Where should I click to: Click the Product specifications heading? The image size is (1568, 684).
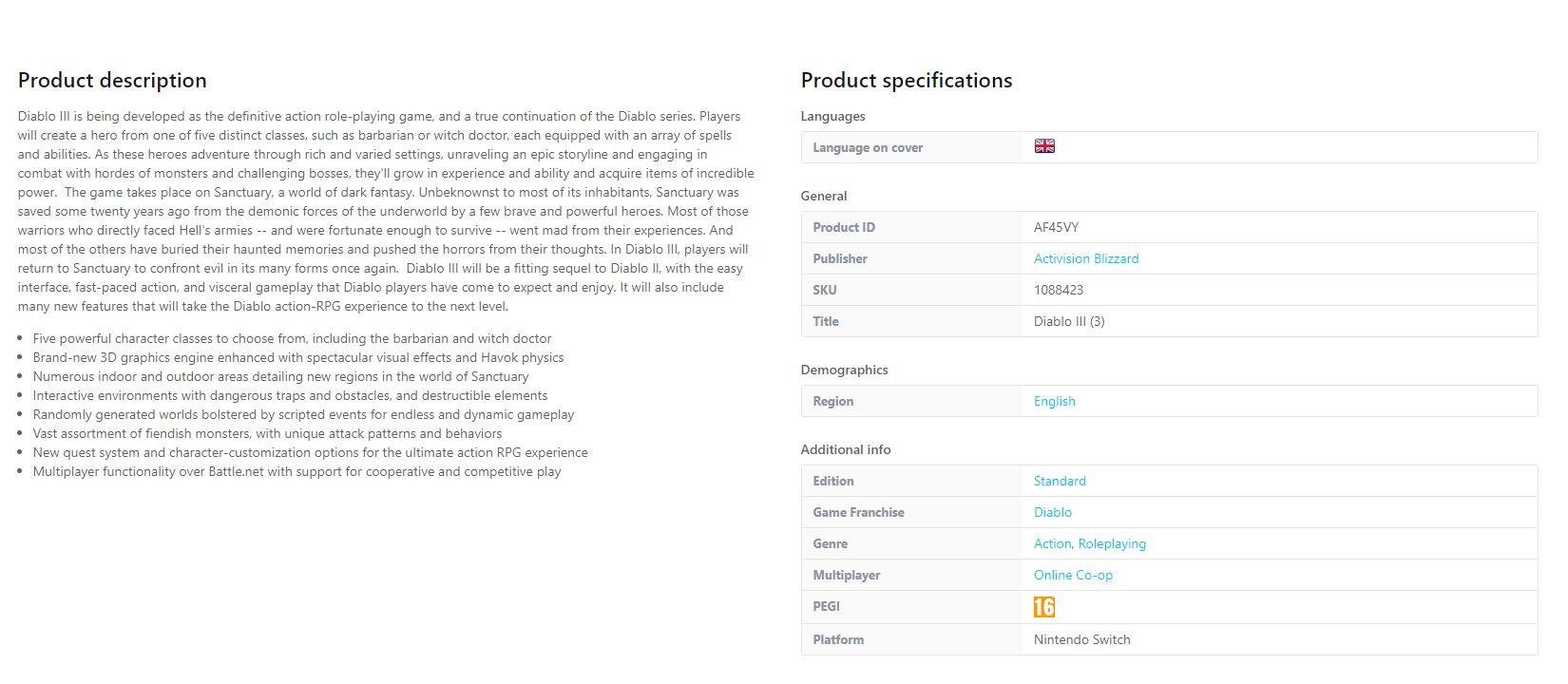(907, 81)
